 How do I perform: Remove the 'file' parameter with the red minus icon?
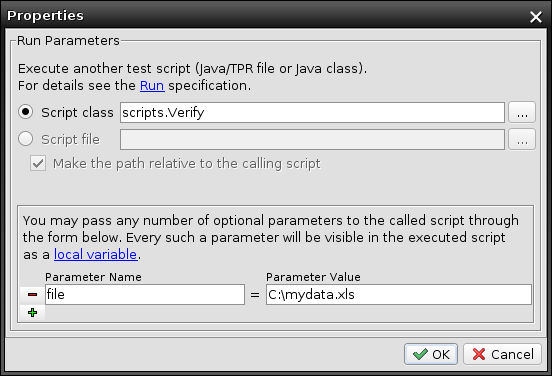32,294
